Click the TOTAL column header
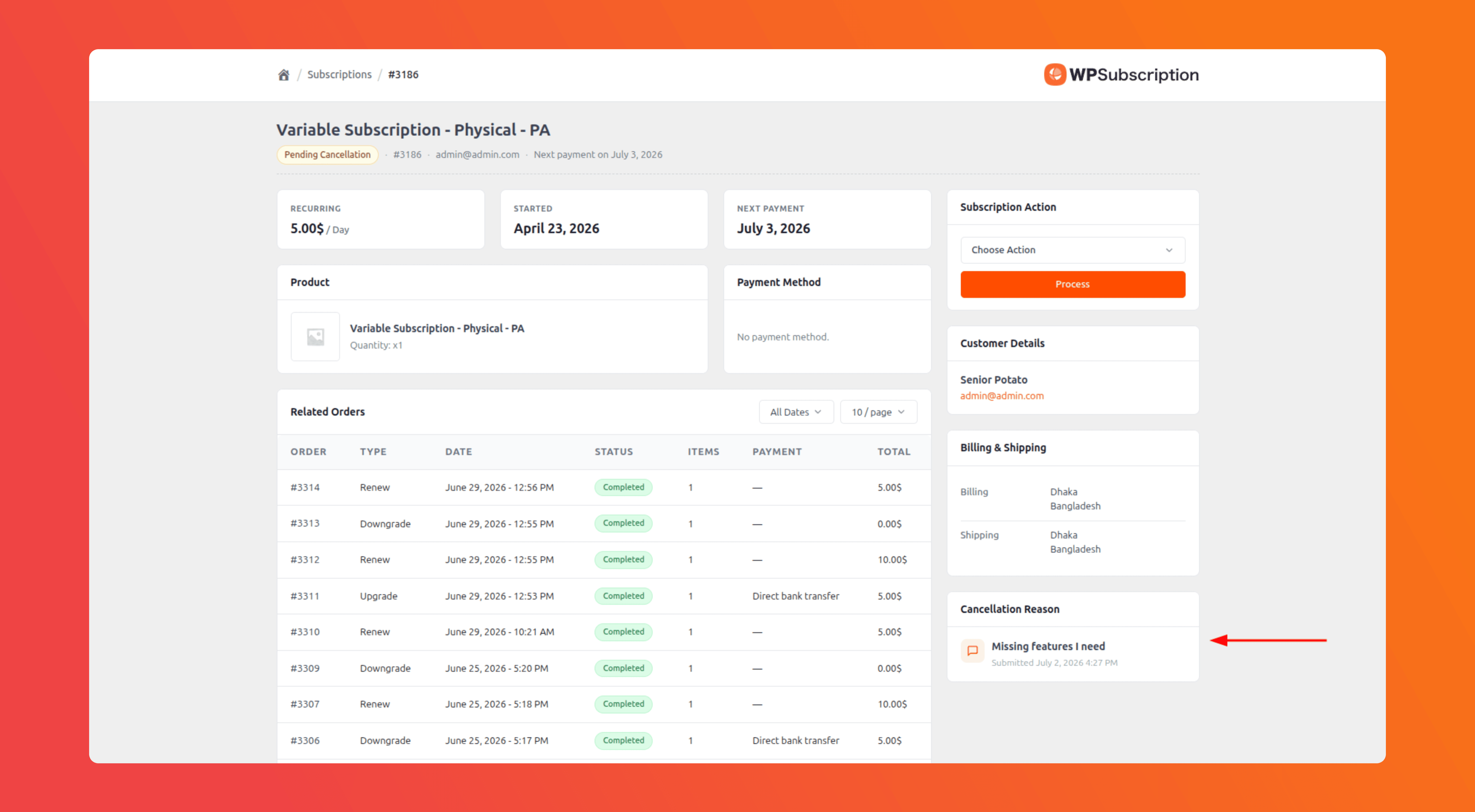 (894, 452)
